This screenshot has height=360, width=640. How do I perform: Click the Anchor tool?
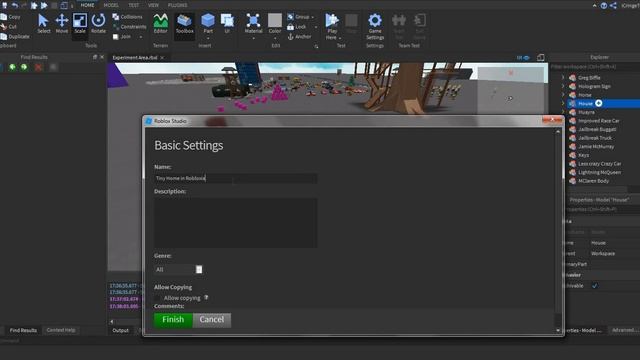click(299, 37)
